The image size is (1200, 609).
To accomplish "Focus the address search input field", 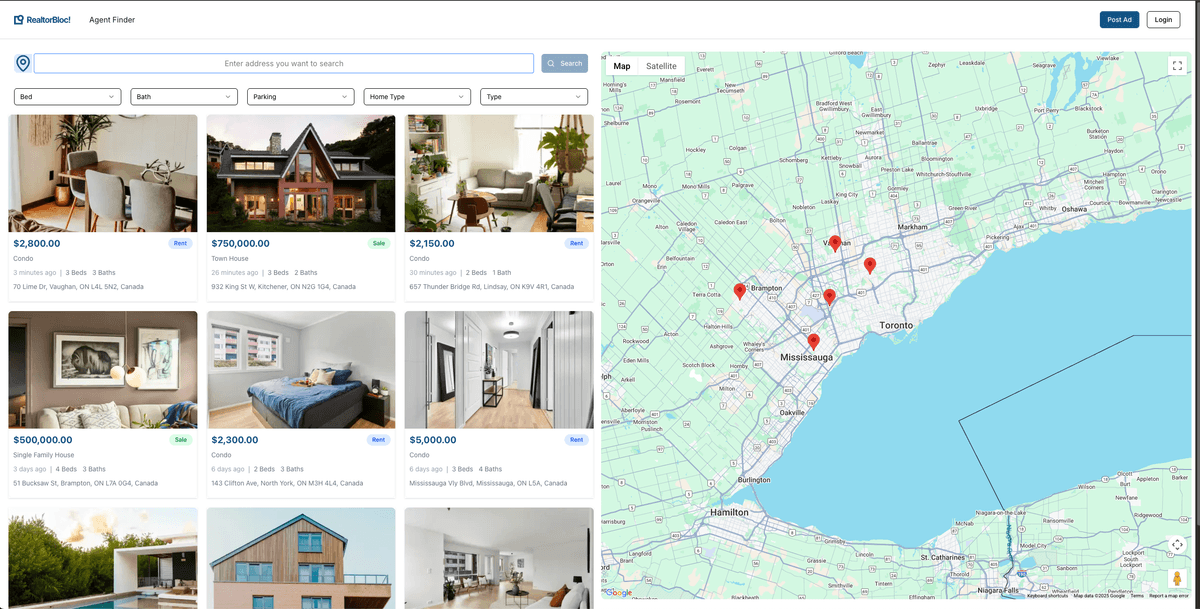I will coord(284,63).
